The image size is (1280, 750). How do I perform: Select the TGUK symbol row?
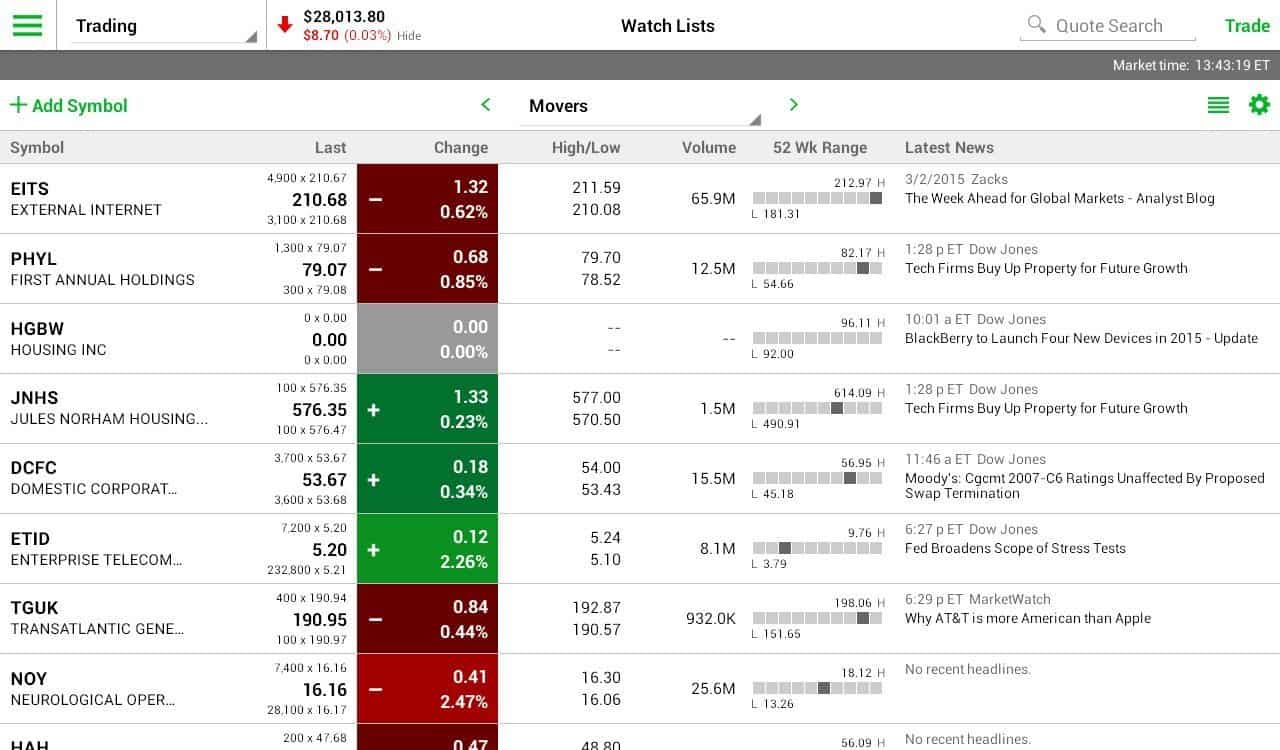coord(640,619)
